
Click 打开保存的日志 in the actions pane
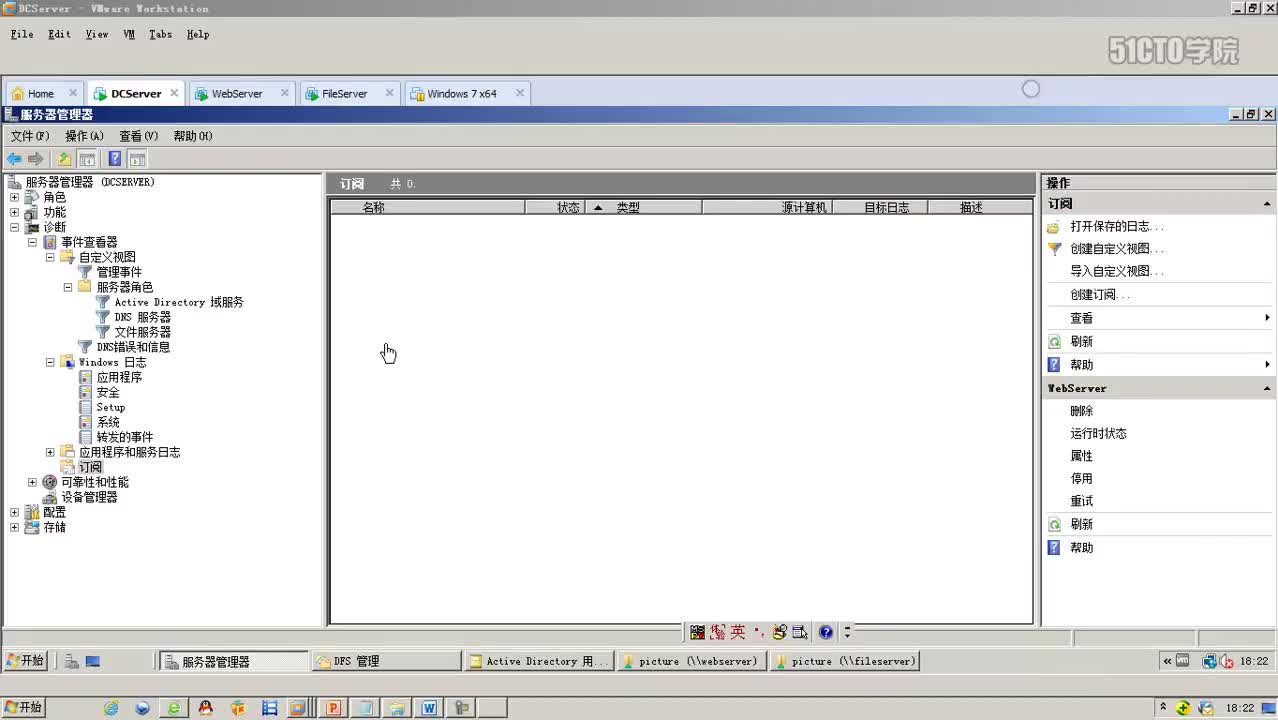(1117, 227)
